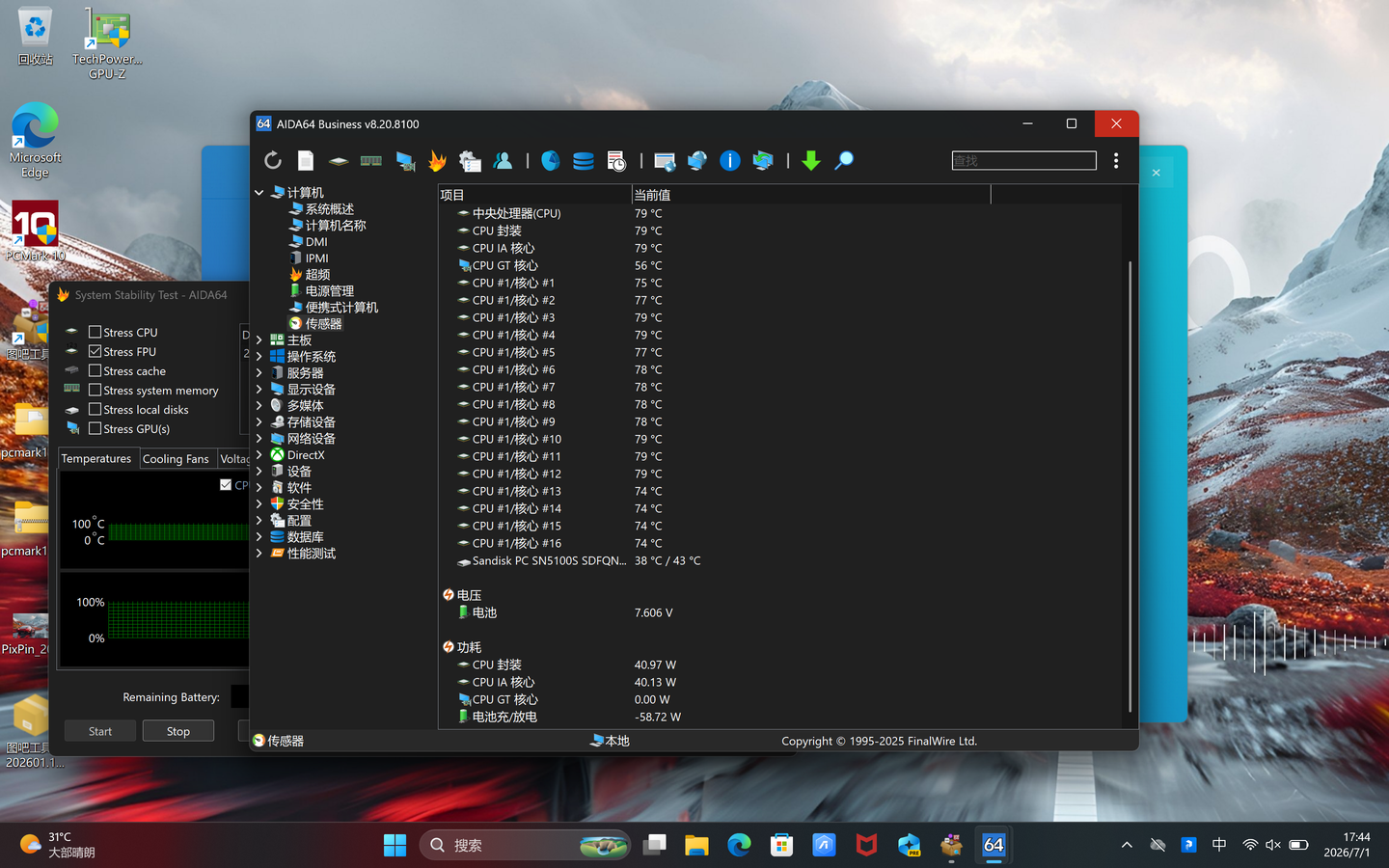Viewport: 1389px width, 868px height.
Task: Expand the 主板 tree node
Action: click(259, 340)
